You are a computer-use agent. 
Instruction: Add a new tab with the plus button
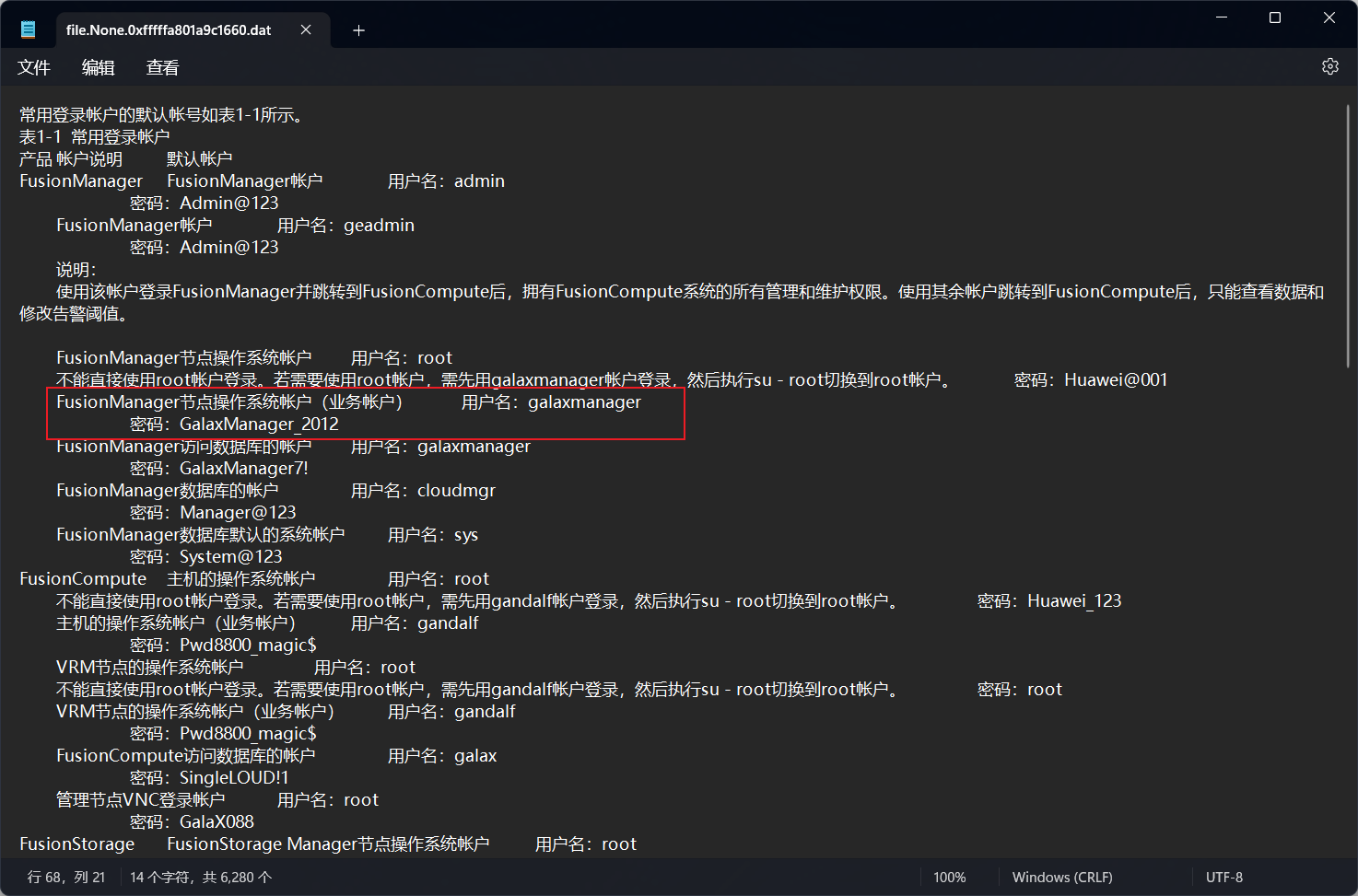pos(359,30)
